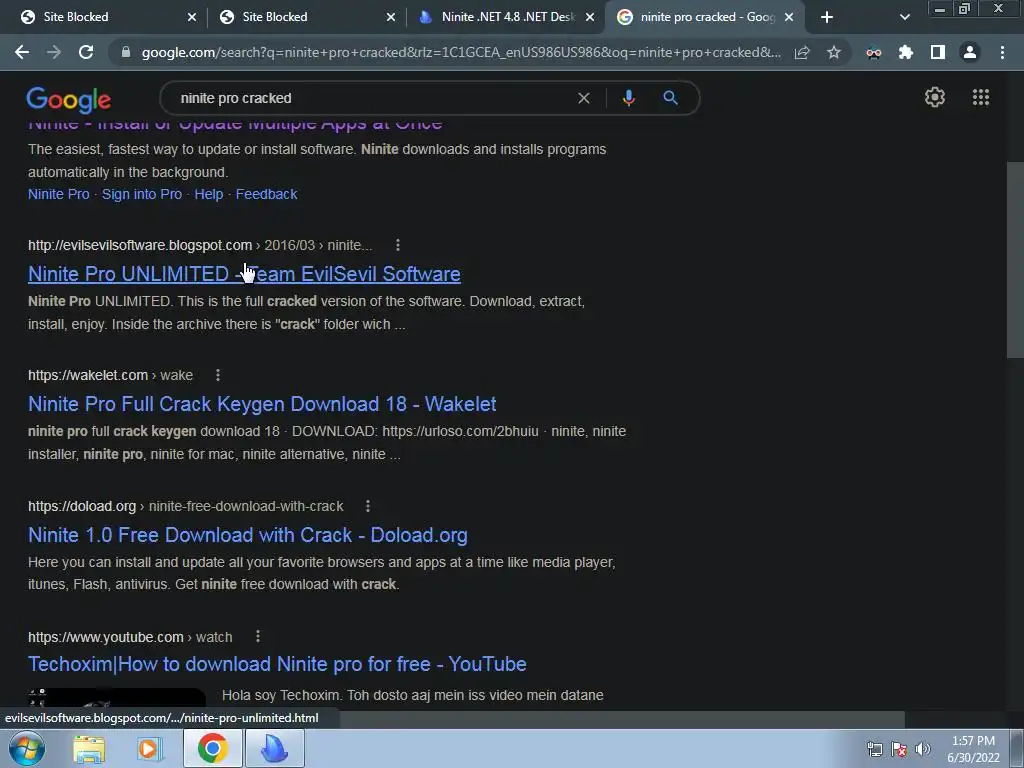The width and height of the screenshot is (1024, 768).
Task: Go to Google home via logo
Action: 69,99
